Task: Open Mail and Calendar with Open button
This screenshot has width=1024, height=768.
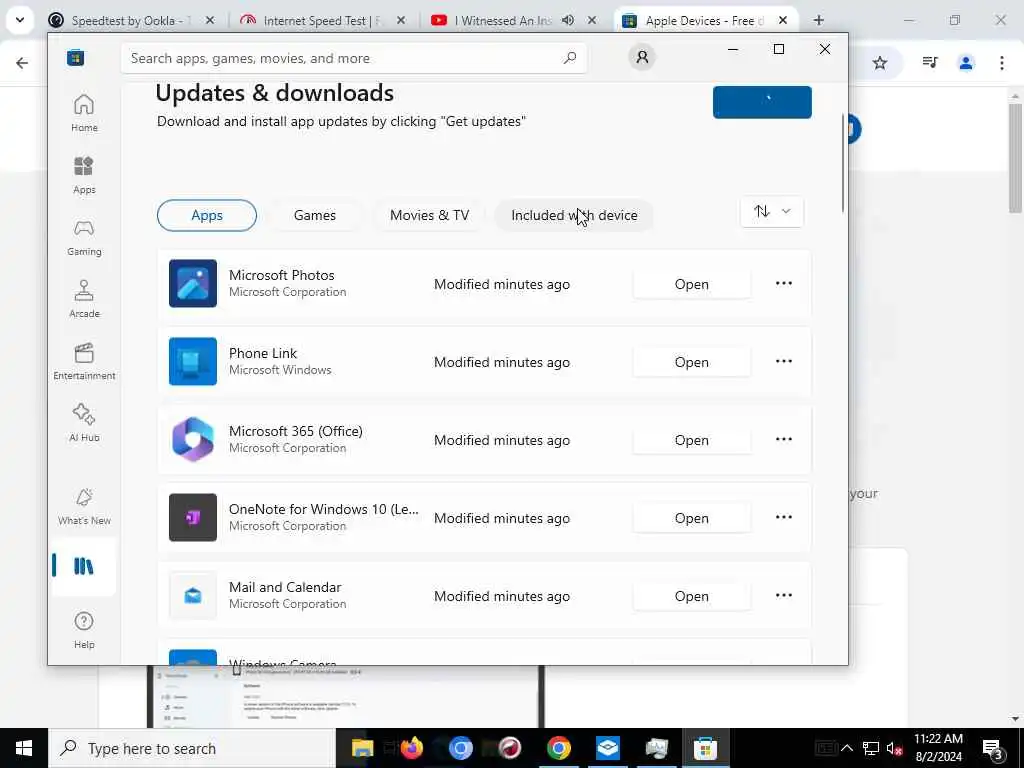Action: [x=692, y=596]
